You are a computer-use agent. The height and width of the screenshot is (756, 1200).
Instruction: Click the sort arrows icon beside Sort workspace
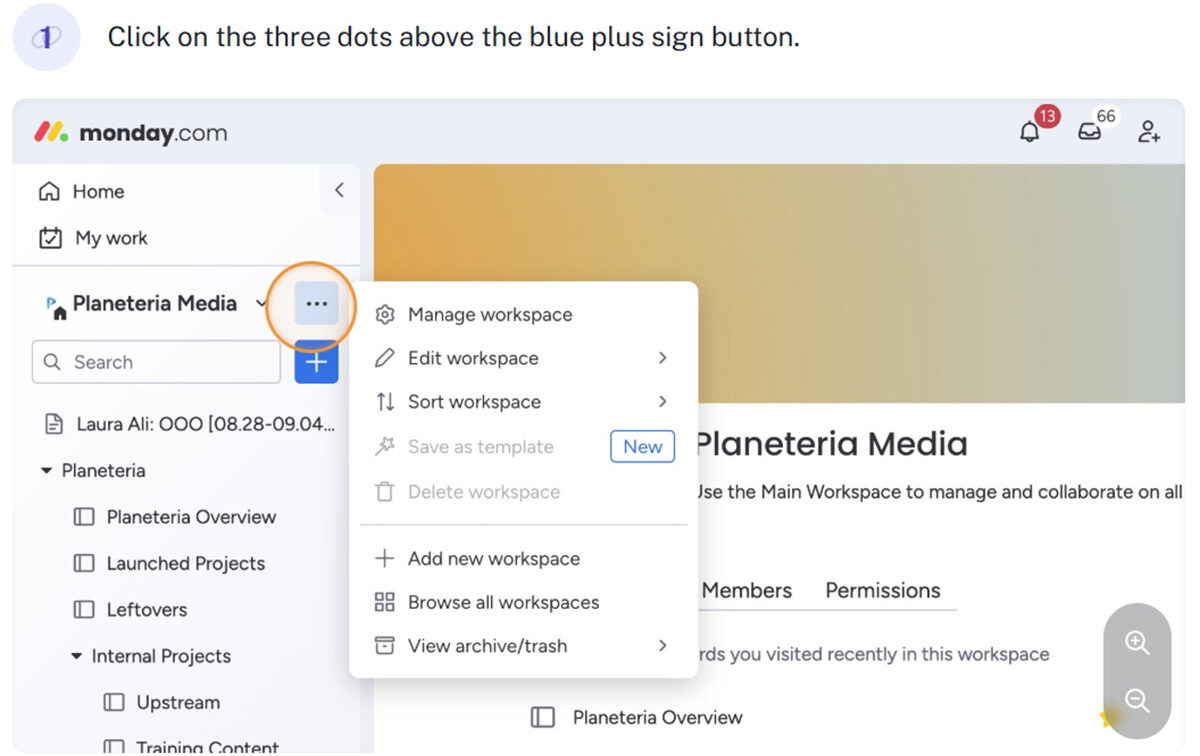pos(384,402)
